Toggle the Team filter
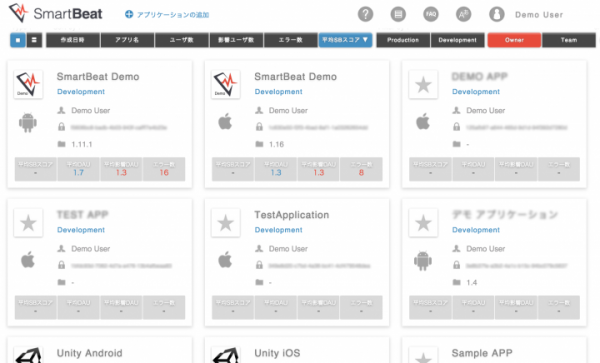 point(569,40)
